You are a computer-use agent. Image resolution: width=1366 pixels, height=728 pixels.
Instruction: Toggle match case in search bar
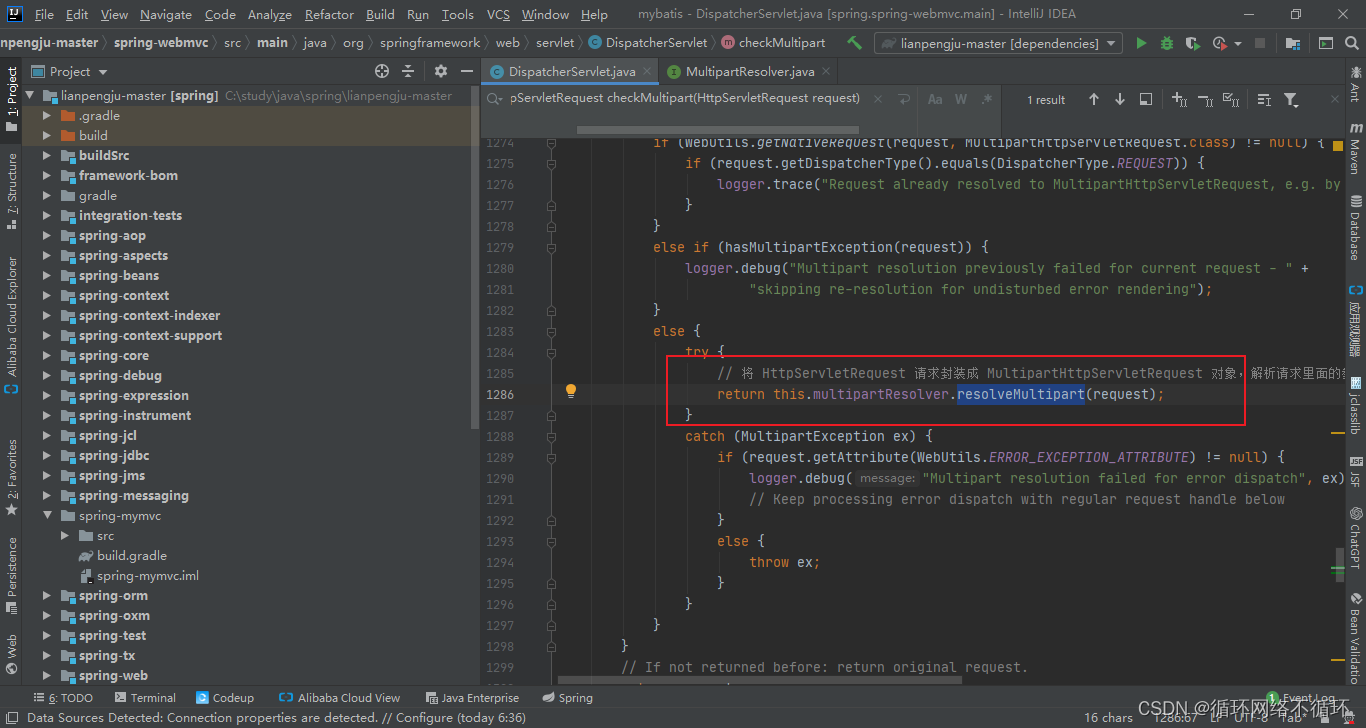935,99
